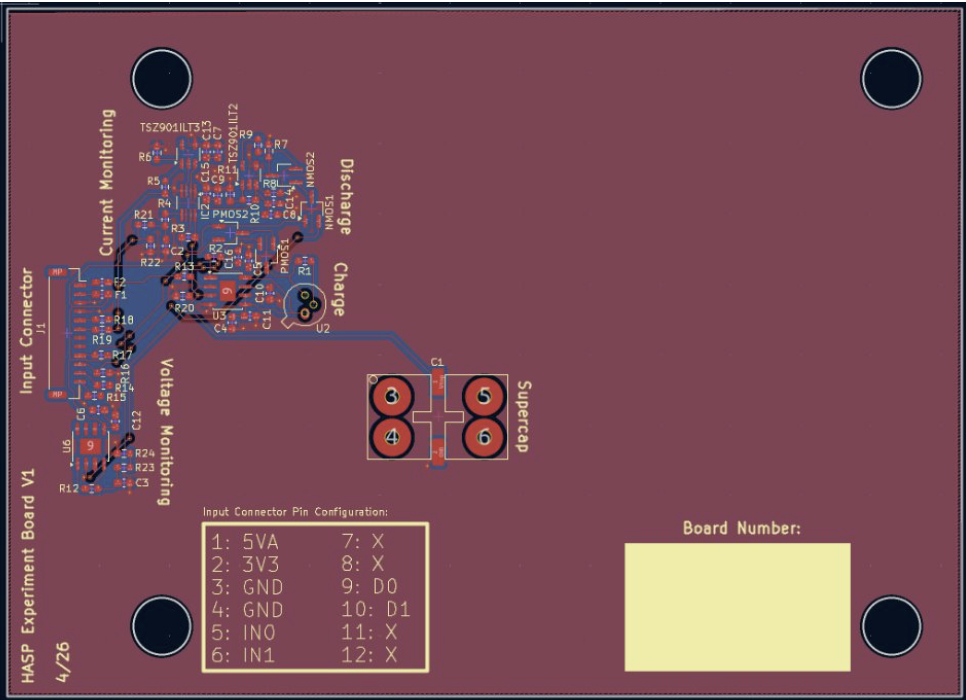Click the '10: D1' pin entry
Image resolution: width=966 pixels, height=700 pixels.
(x=376, y=609)
